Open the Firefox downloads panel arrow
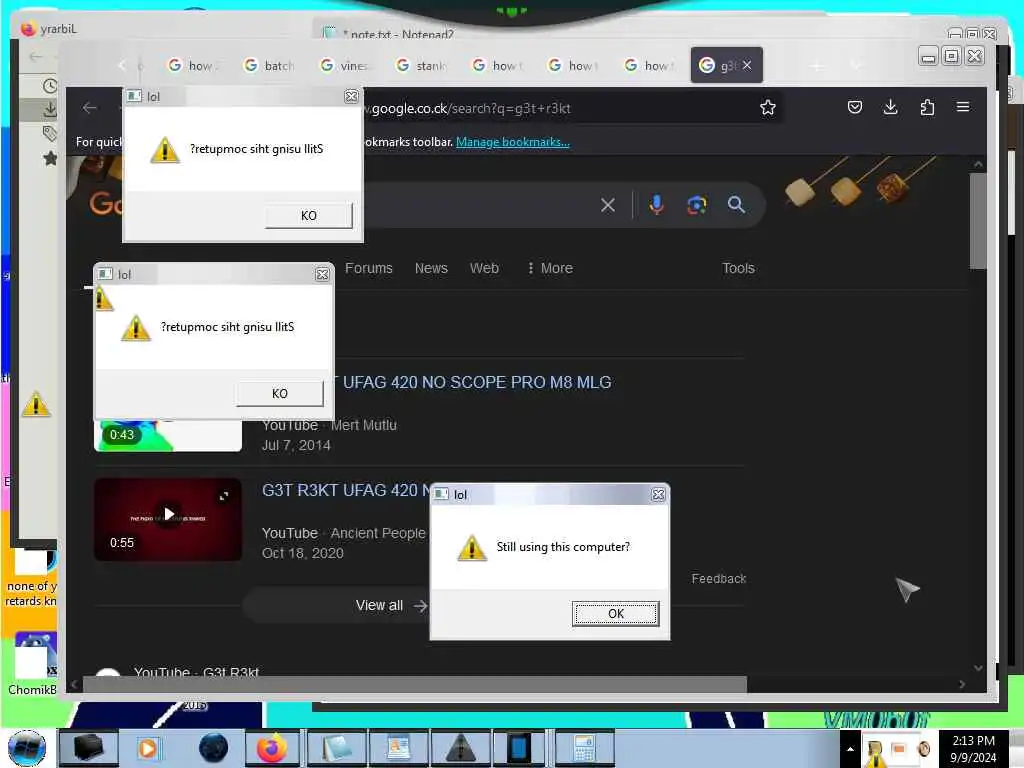Screen dimensions: 1024x768 891,107
